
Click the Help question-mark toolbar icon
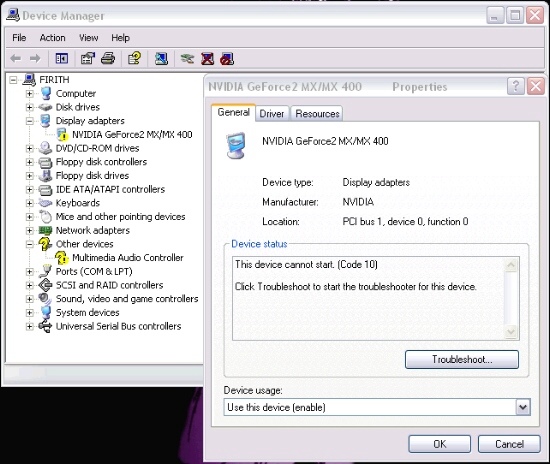pos(134,58)
